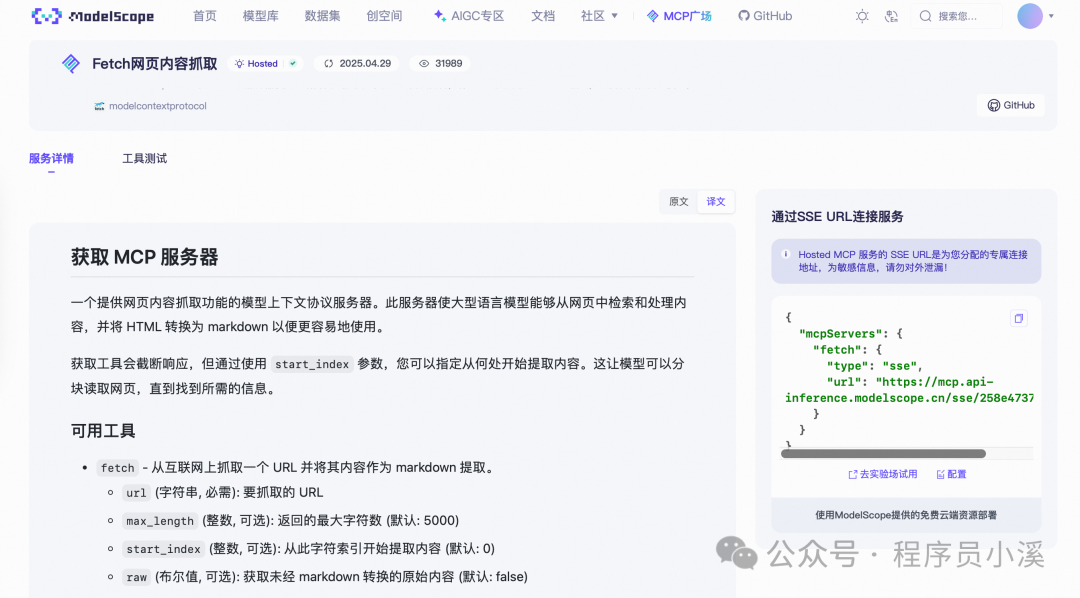The width and height of the screenshot is (1080, 598).
Task: Show the 原文 original text
Action: tap(678, 201)
